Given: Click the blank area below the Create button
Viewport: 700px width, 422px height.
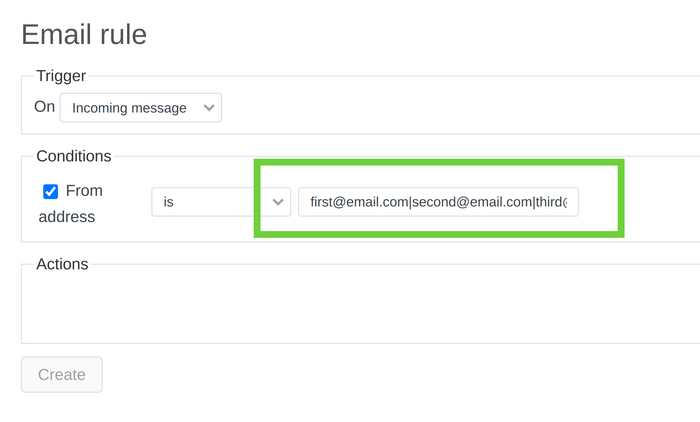Looking at the screenshot, I should tap(62, 406).
